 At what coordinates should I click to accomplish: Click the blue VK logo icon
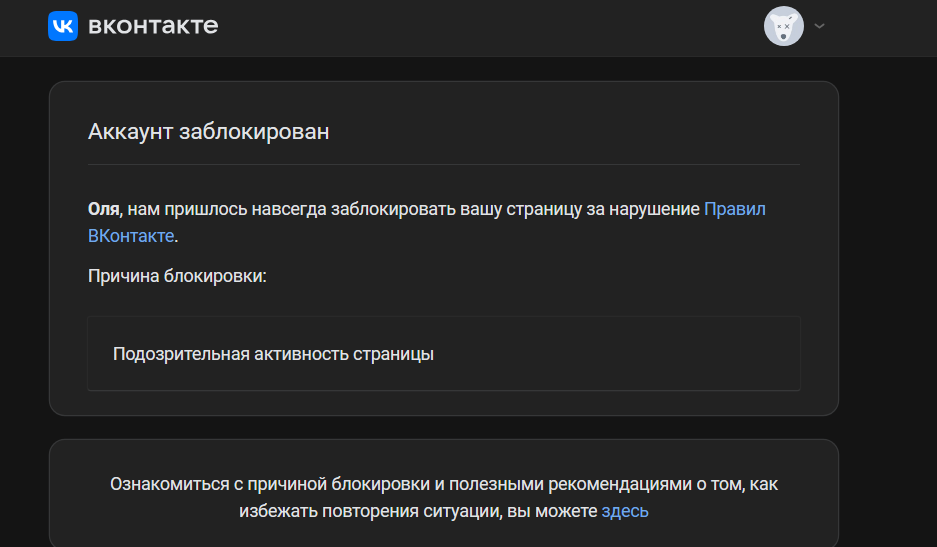[63, 26]
